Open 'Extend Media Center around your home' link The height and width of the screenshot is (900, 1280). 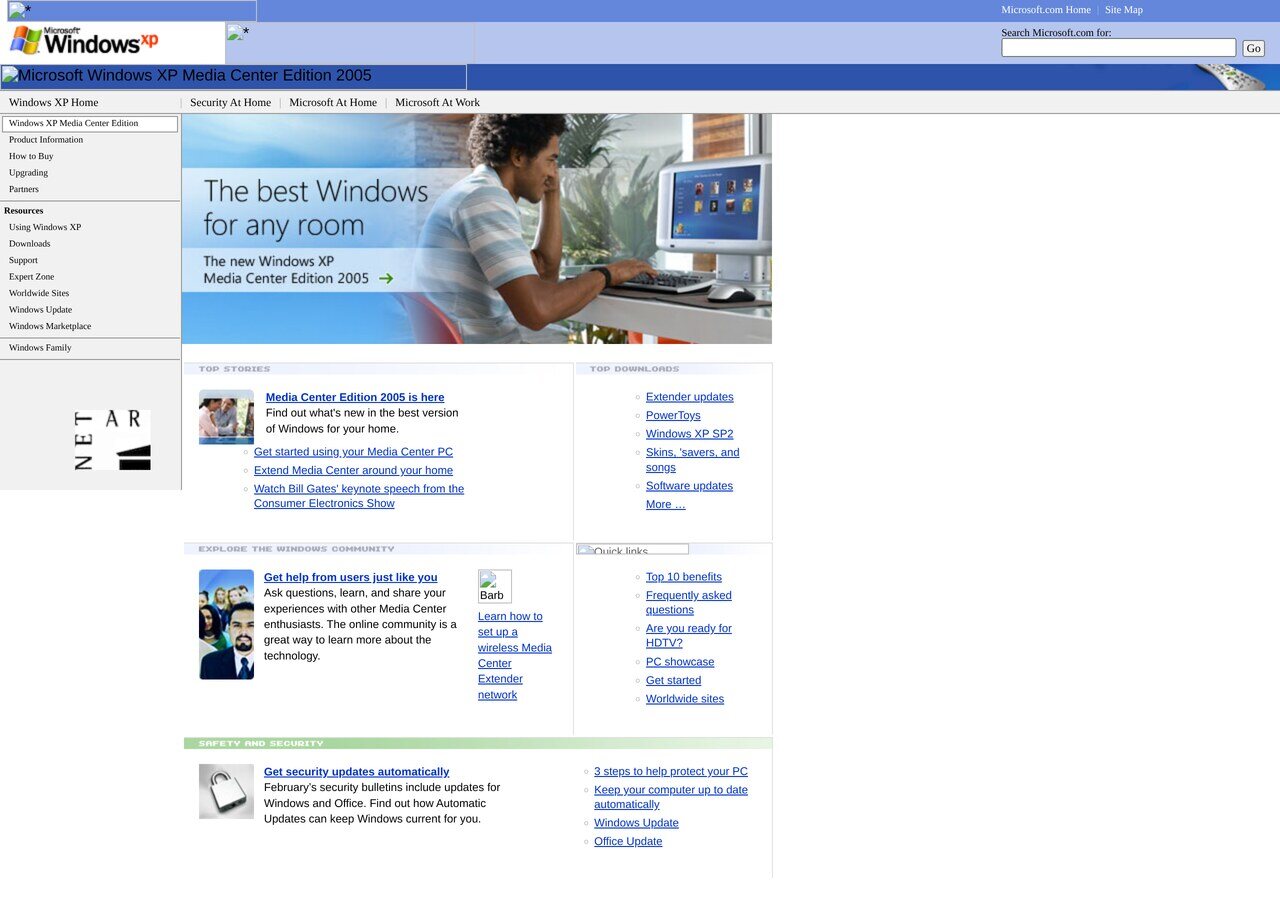353,470
